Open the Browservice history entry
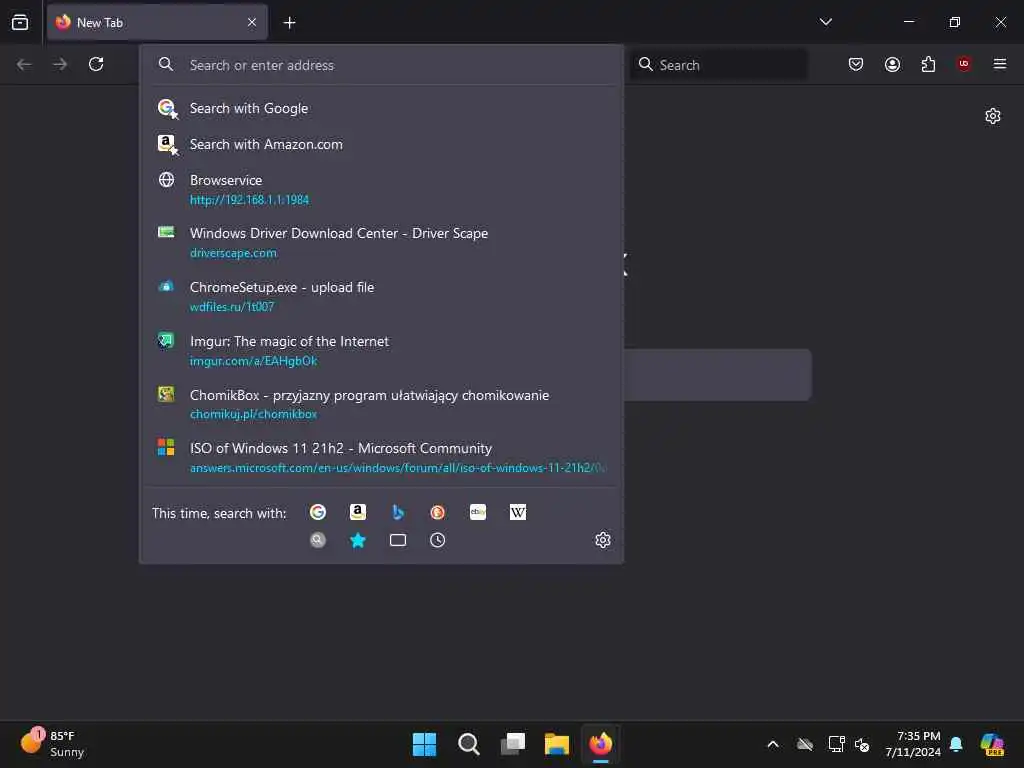 point(381,189)
